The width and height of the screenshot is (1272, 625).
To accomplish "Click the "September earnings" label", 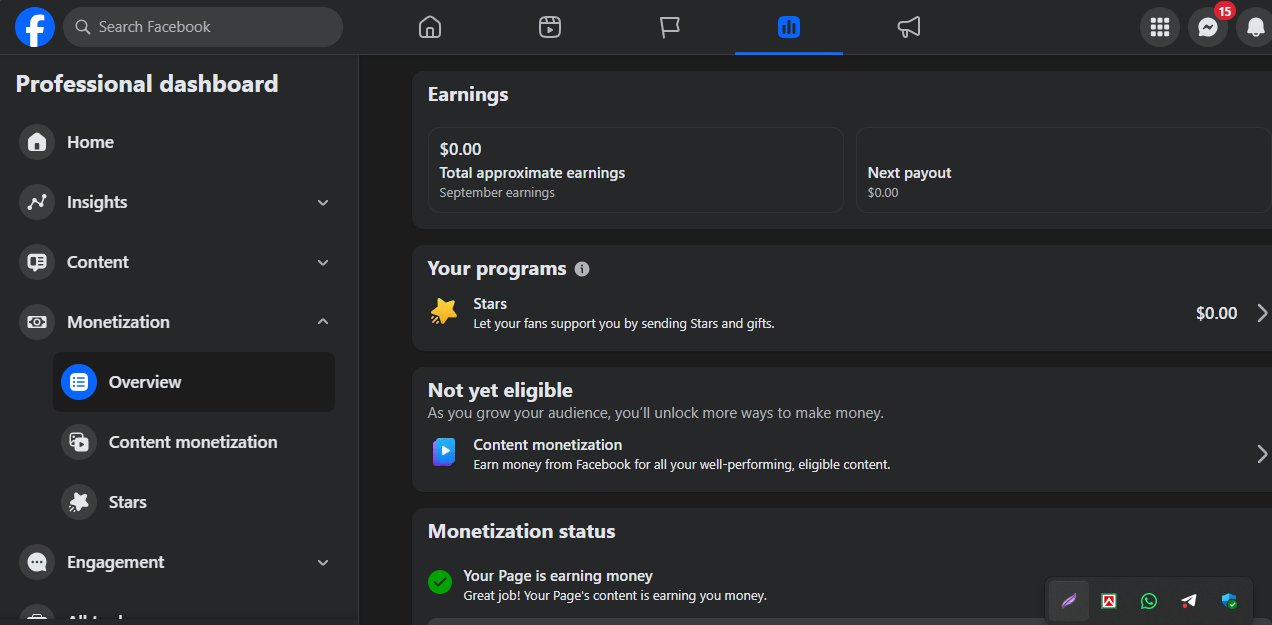I will click(497, 193).
